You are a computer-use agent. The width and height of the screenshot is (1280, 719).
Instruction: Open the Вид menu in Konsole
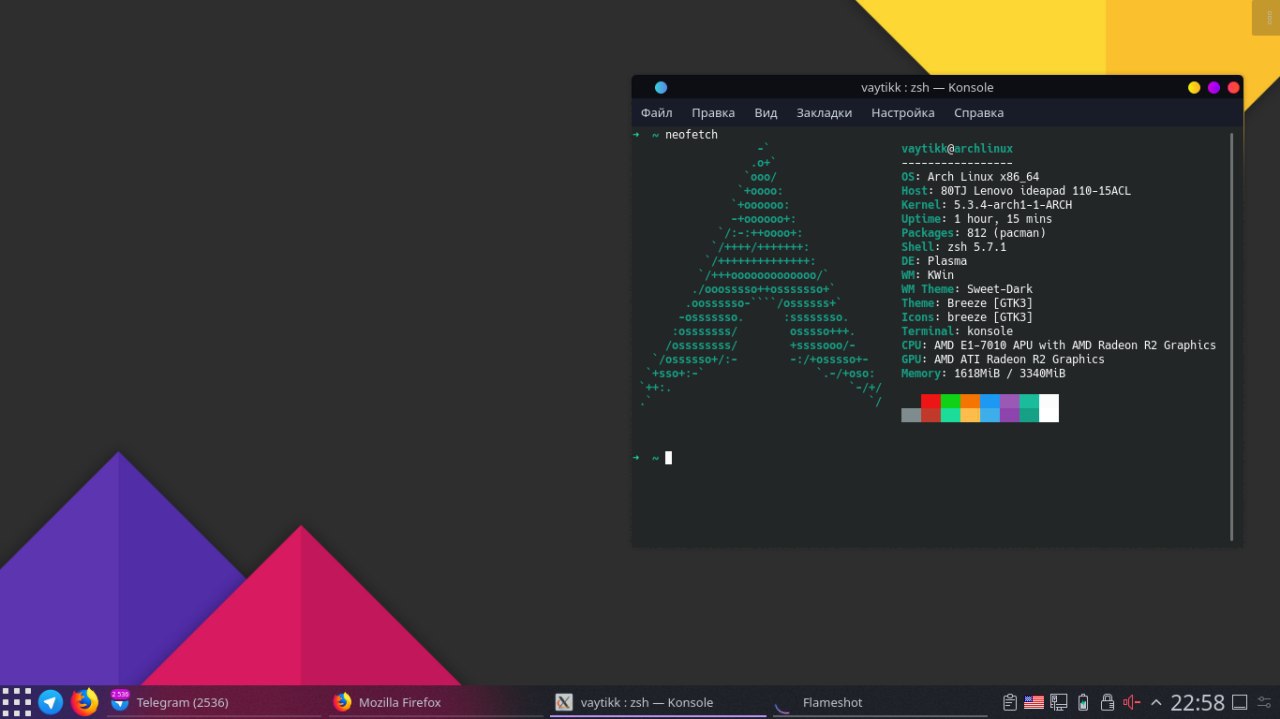tap(765, 113)
